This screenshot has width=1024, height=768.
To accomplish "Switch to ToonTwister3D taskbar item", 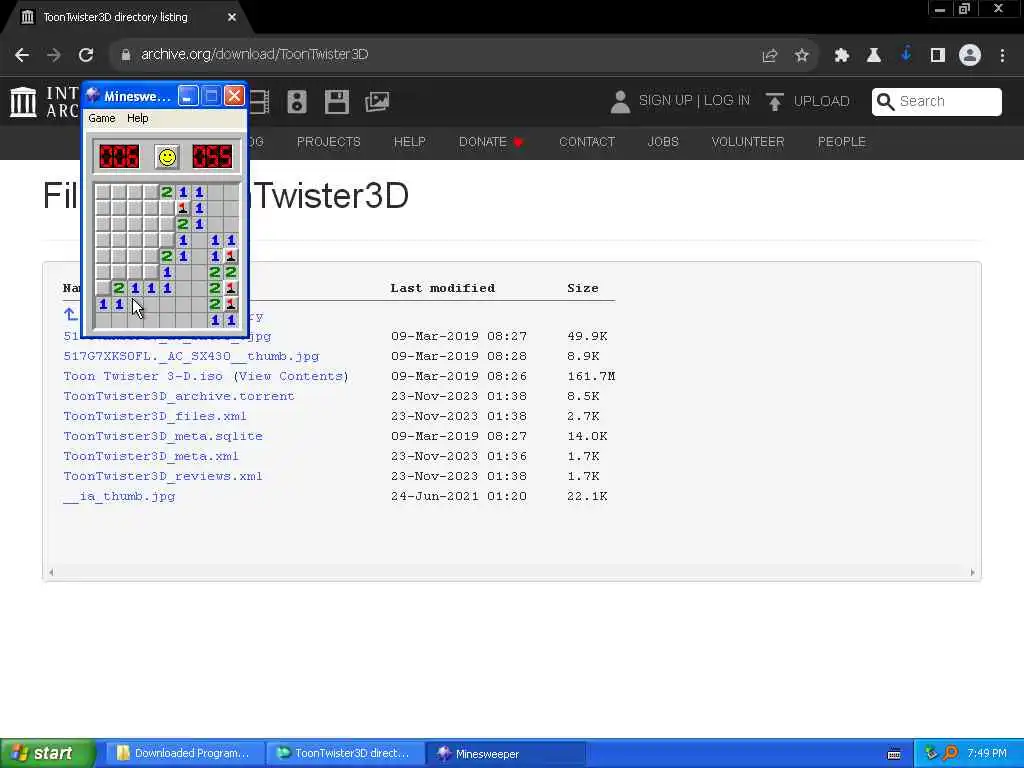I will click(344, 754).
